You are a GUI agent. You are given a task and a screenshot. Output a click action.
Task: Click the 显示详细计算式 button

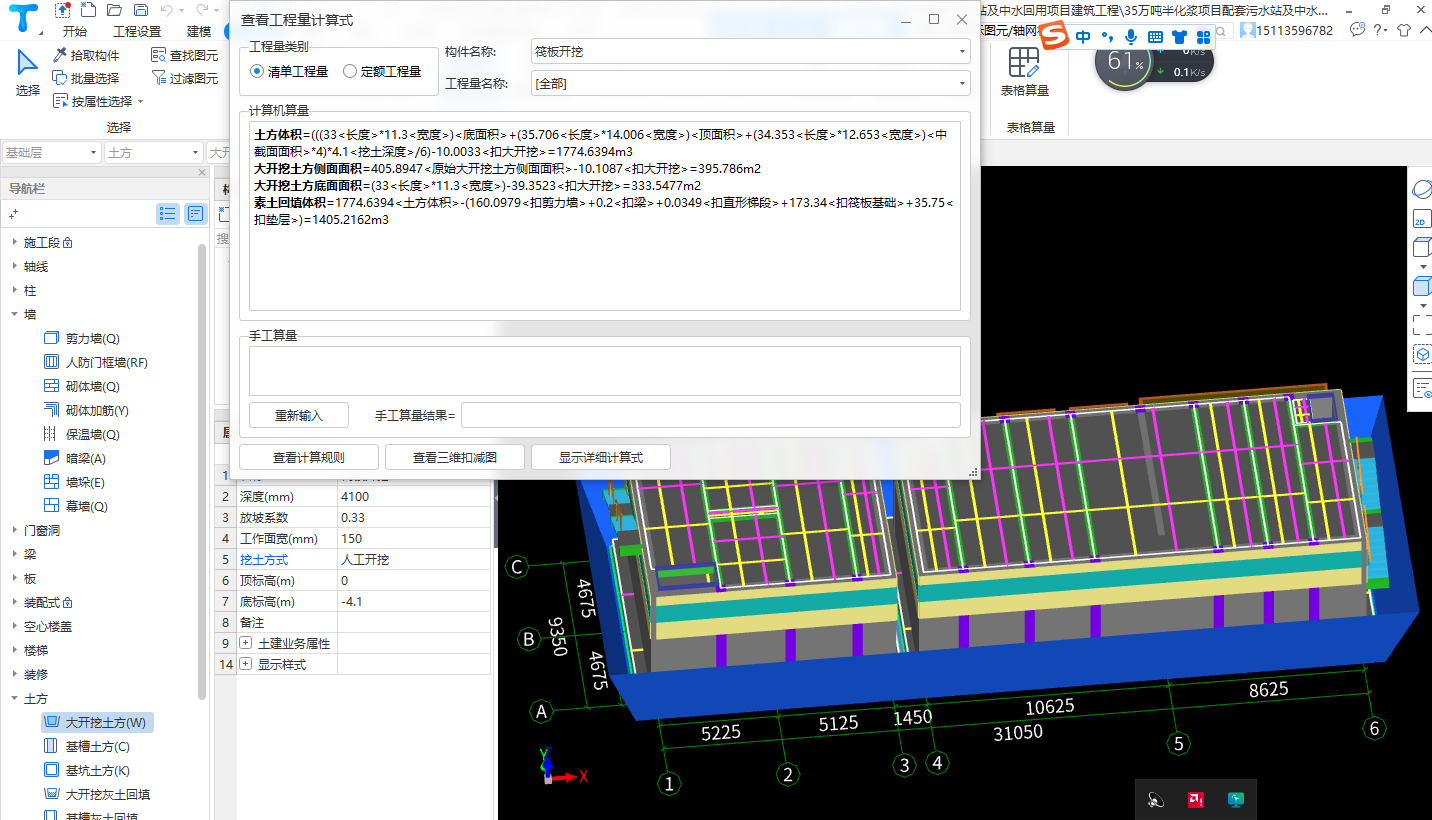click(601, 457)
